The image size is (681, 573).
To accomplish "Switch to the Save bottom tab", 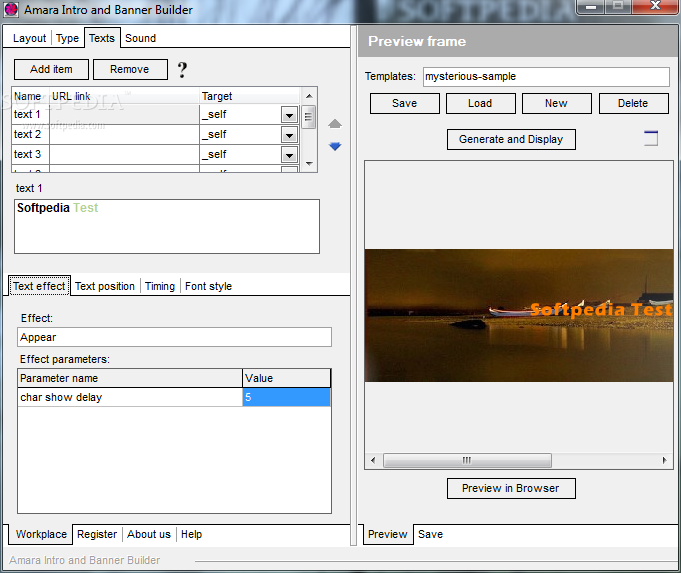I will (x=430, y=534).
